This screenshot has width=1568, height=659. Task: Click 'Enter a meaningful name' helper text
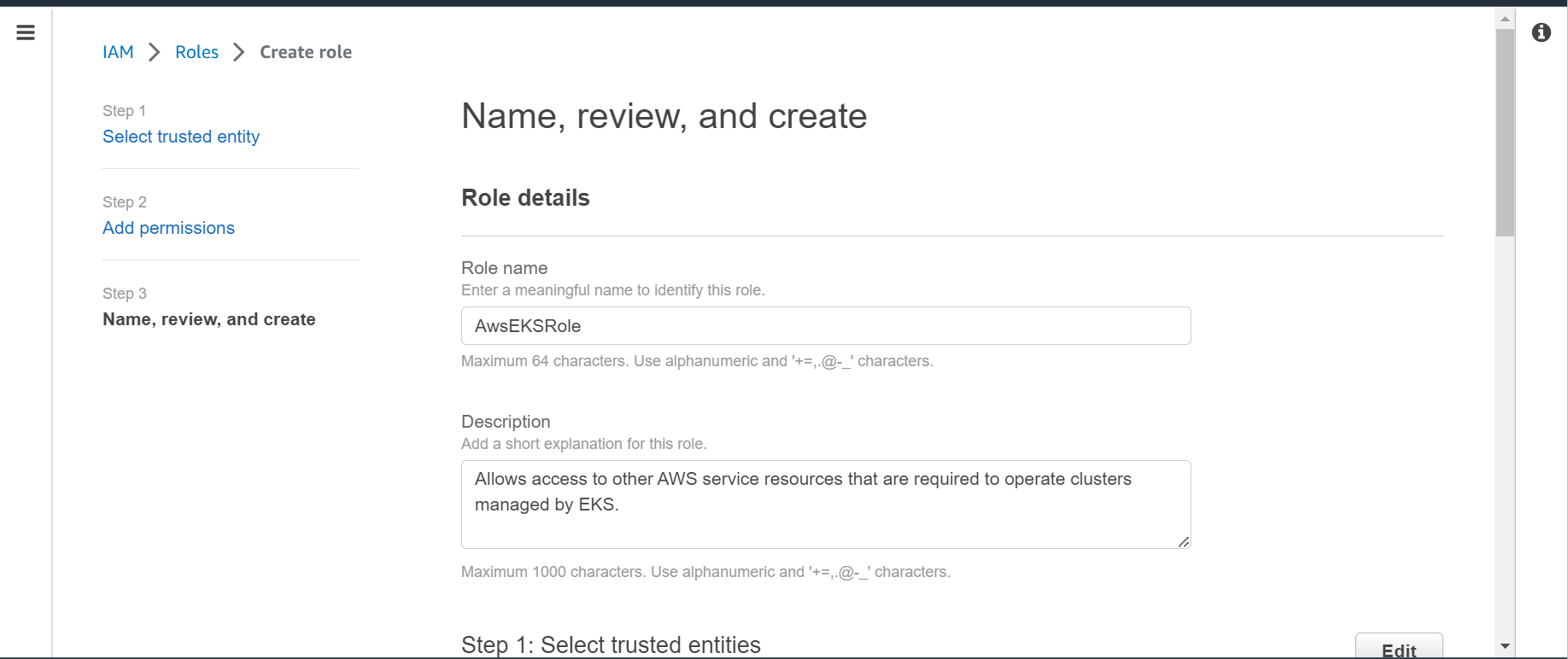tap(613, 290)
